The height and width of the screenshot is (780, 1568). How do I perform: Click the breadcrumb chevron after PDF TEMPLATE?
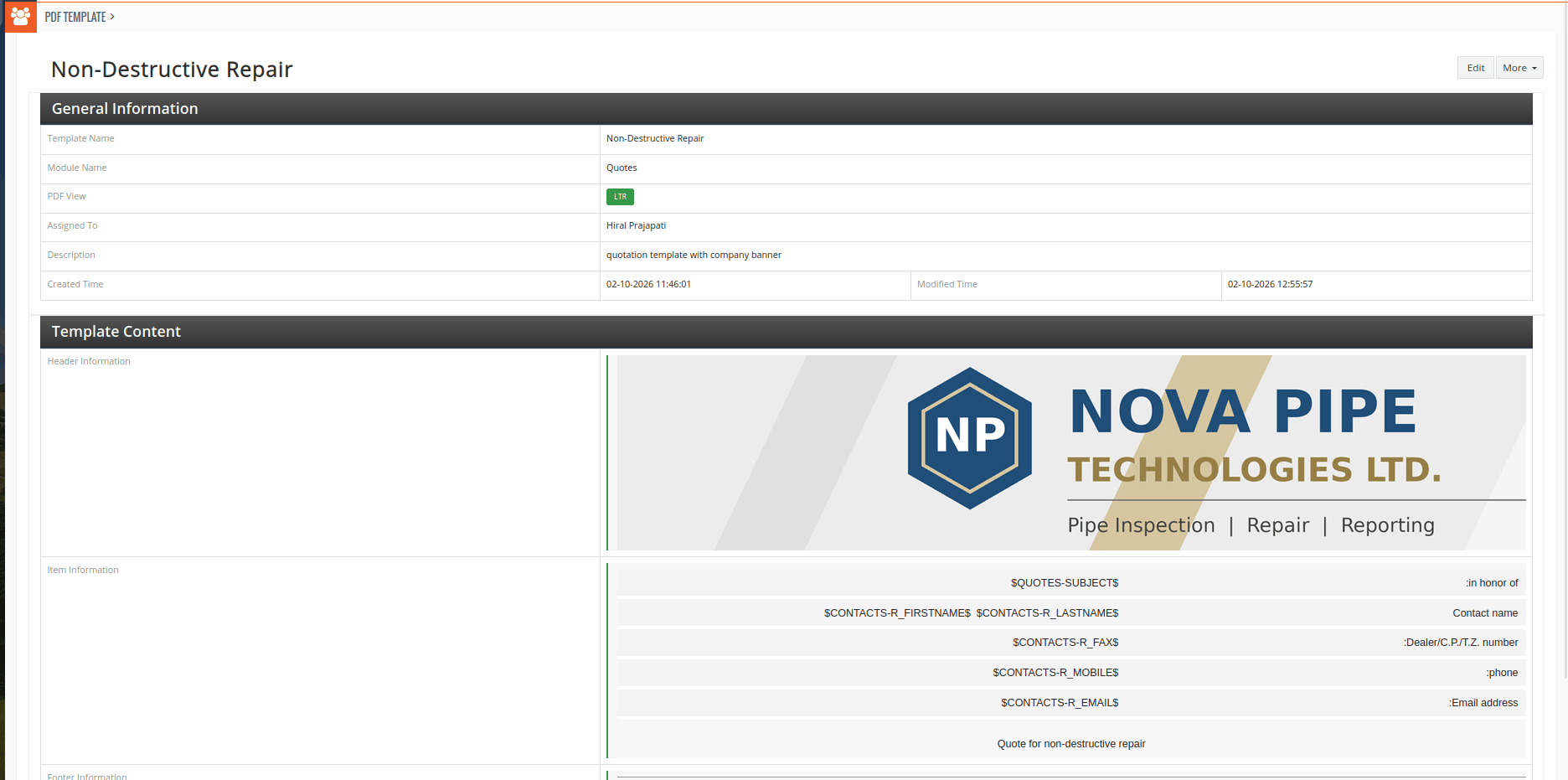[112, 17]
